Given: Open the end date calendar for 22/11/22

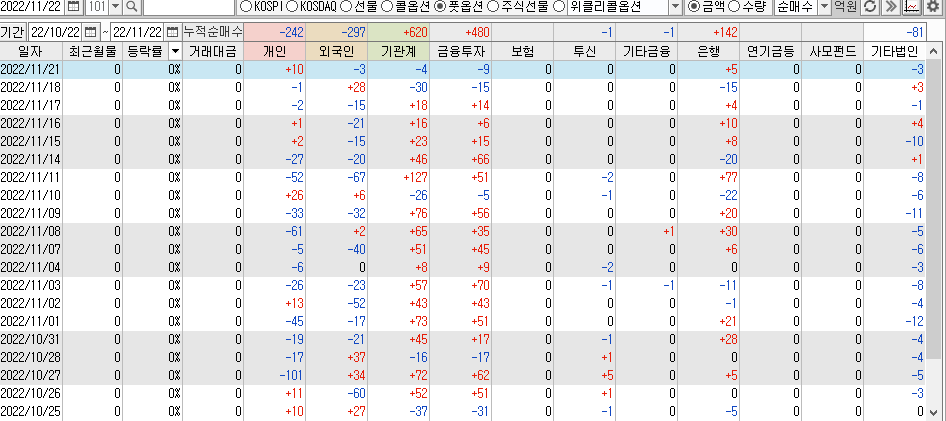Looking at the screenshot, I should point(172,32).
